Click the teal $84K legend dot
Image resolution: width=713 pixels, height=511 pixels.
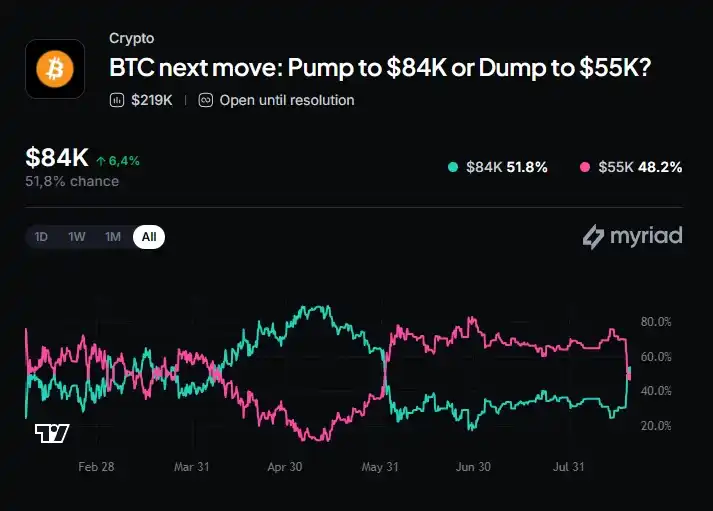point(452,167)
